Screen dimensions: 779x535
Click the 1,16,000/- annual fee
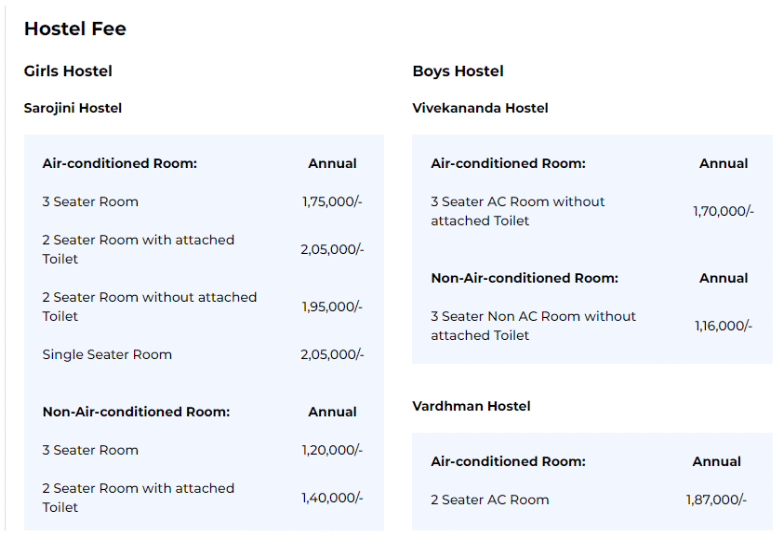point(722,326)
